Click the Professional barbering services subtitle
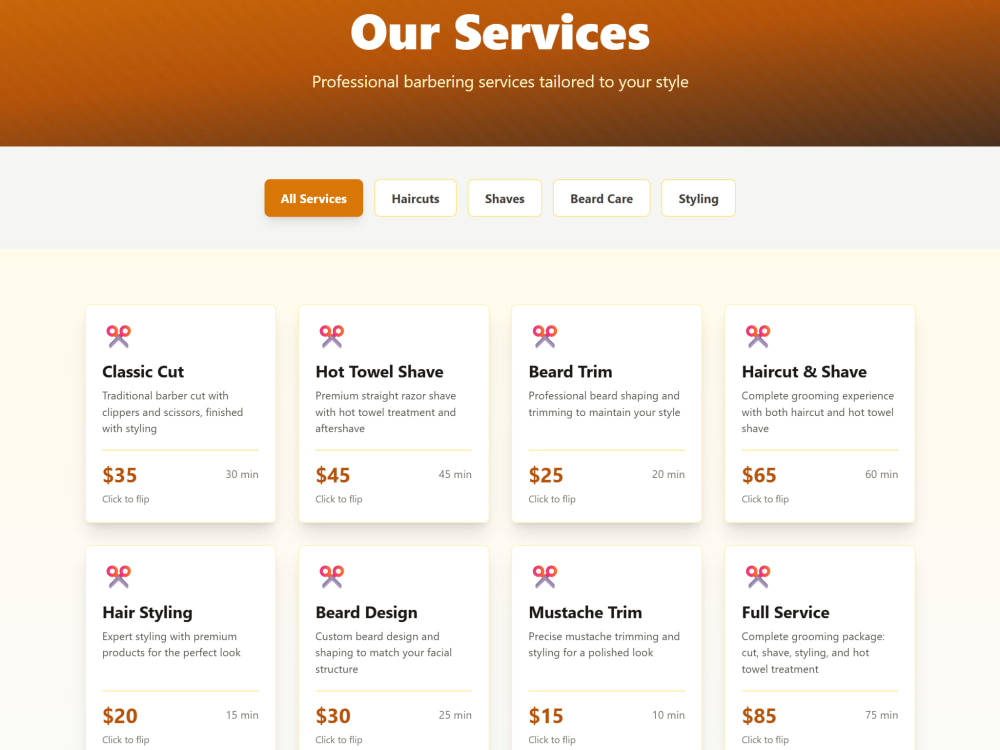 (500, 82)
